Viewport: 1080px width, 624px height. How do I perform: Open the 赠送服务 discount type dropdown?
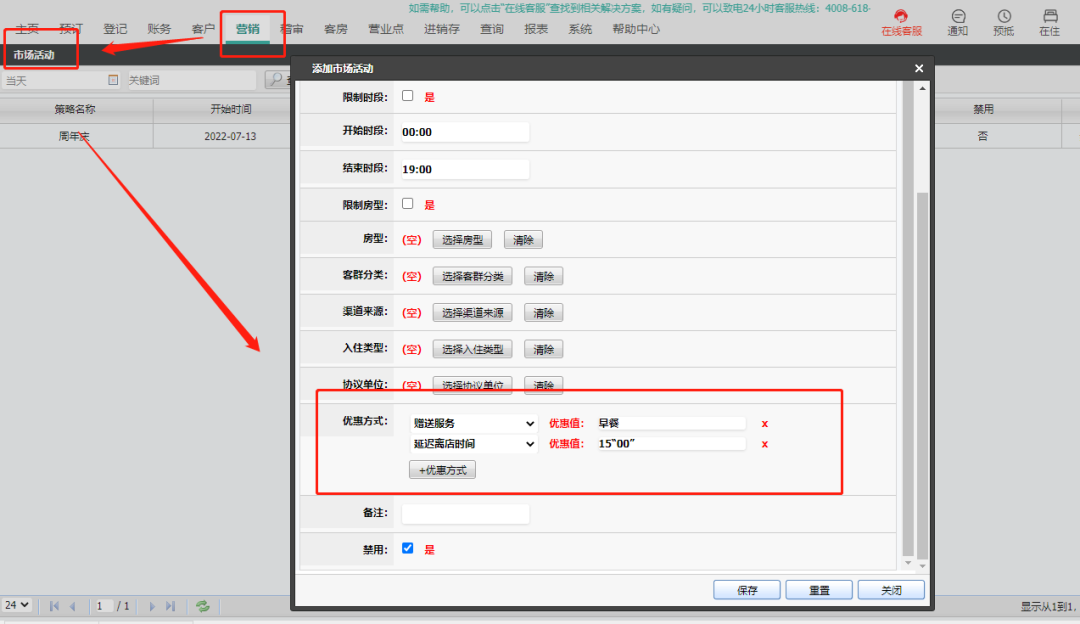[x=473, y=424]
